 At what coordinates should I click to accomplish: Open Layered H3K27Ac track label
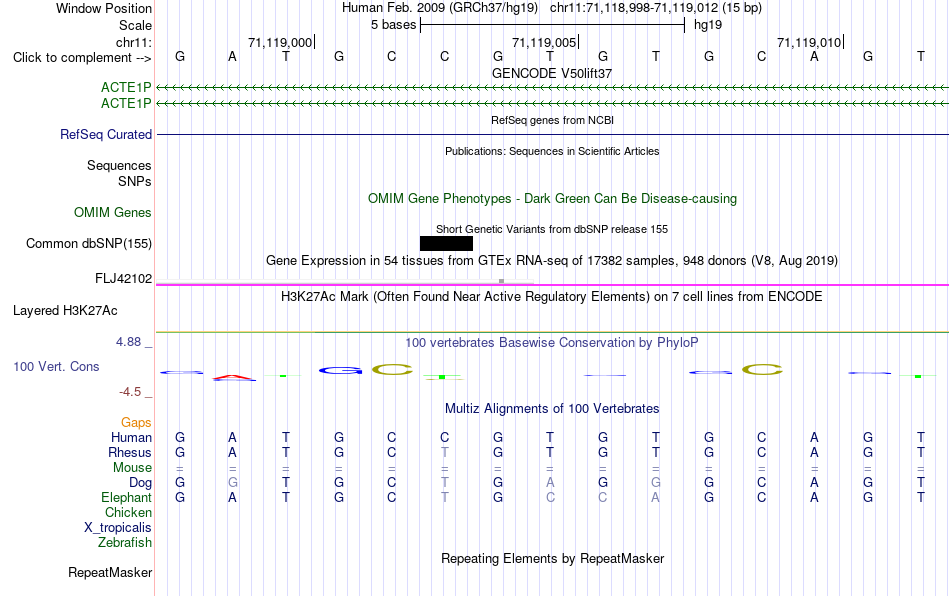65,311
